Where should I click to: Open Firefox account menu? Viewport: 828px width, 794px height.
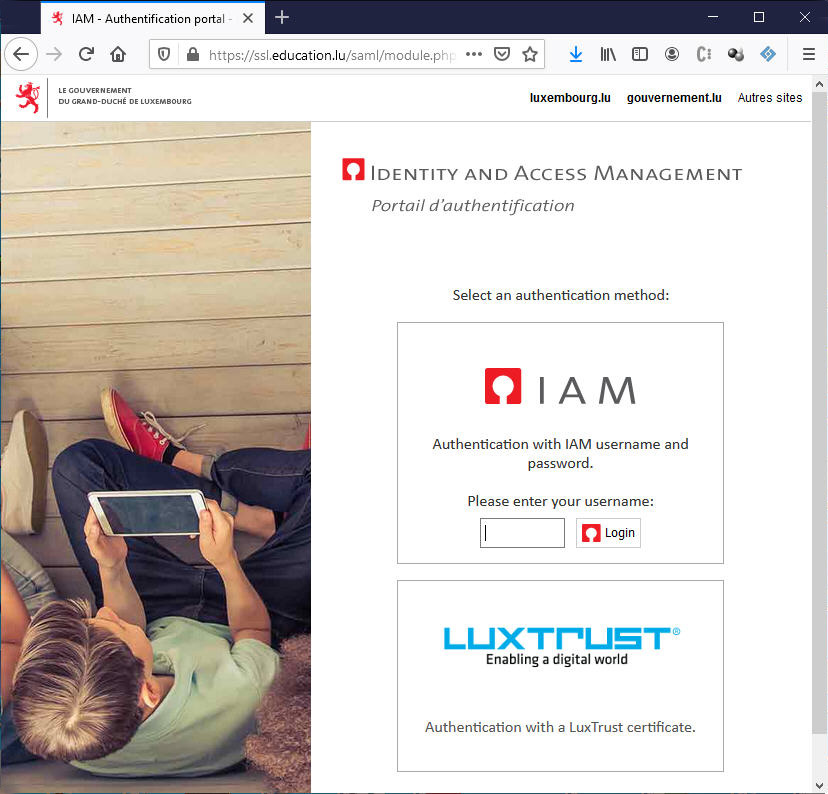pos(672,54)
